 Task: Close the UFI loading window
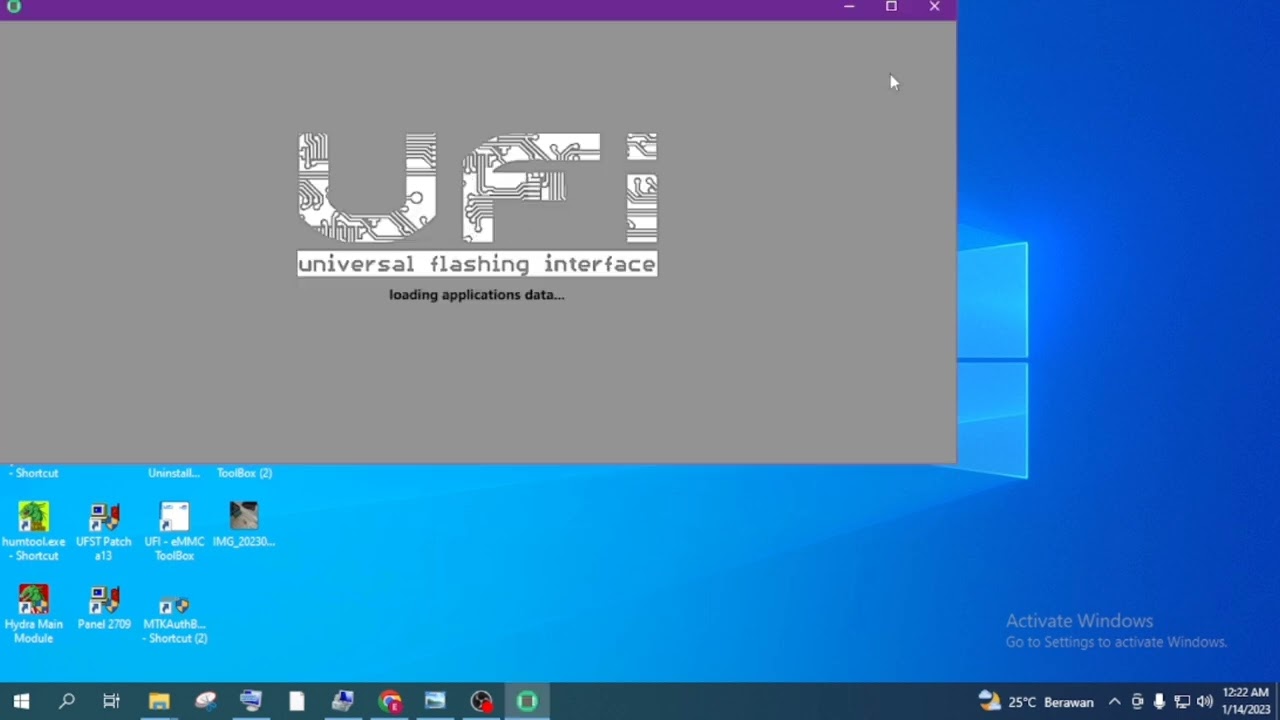(x=934, y=7)
